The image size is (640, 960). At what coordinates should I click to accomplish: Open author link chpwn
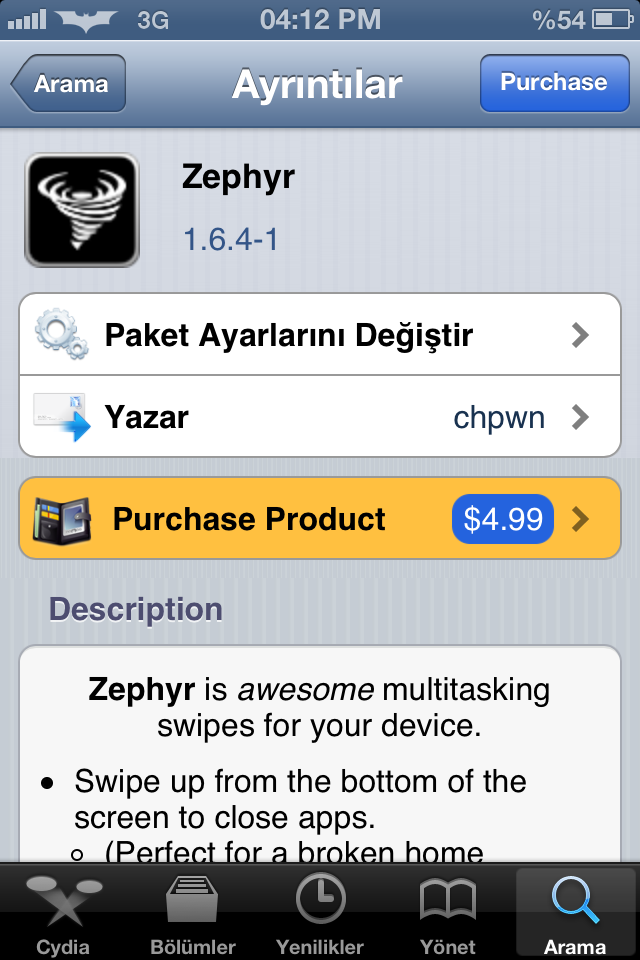pos(499,418)
